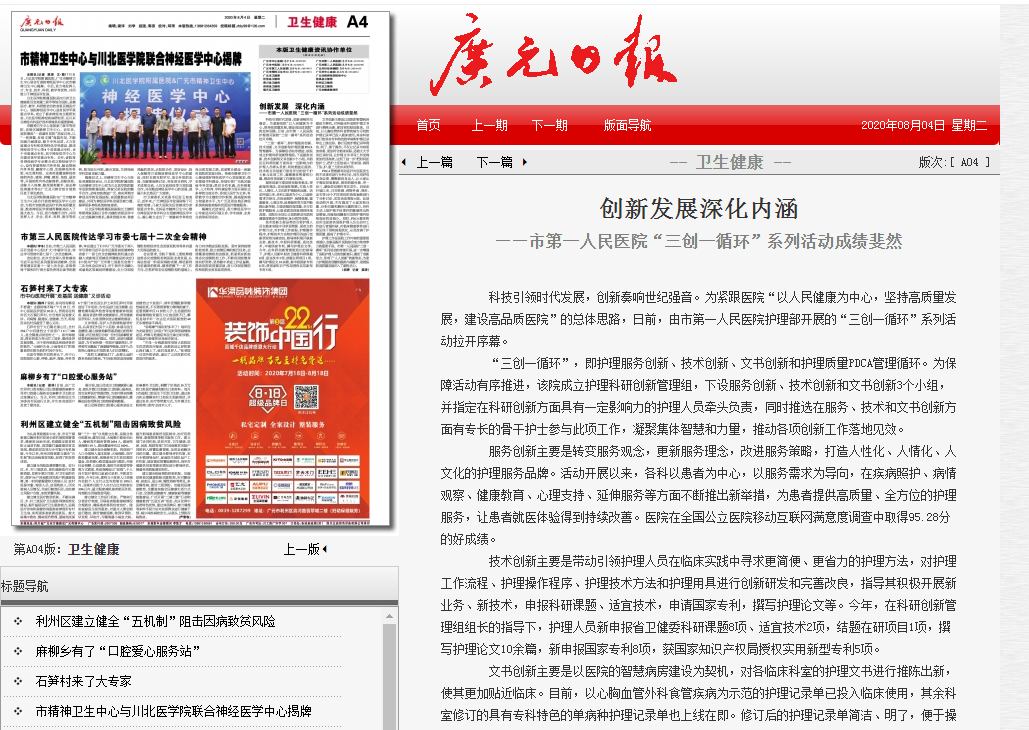Go to next article 下一篇
Screen dimensions: 1029x730
pos(494,162)
